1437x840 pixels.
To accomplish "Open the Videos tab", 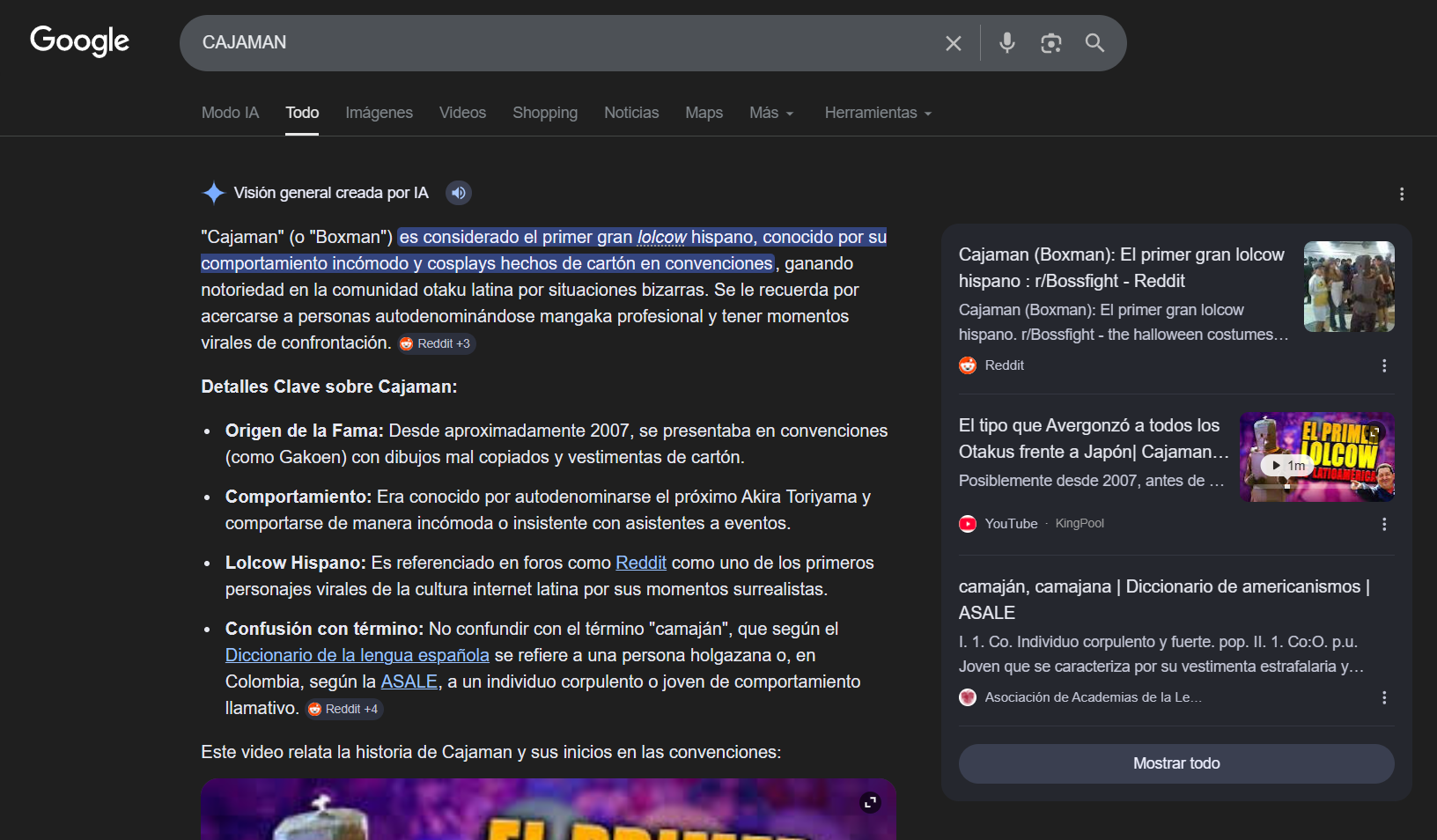I will tap(462, 113).
